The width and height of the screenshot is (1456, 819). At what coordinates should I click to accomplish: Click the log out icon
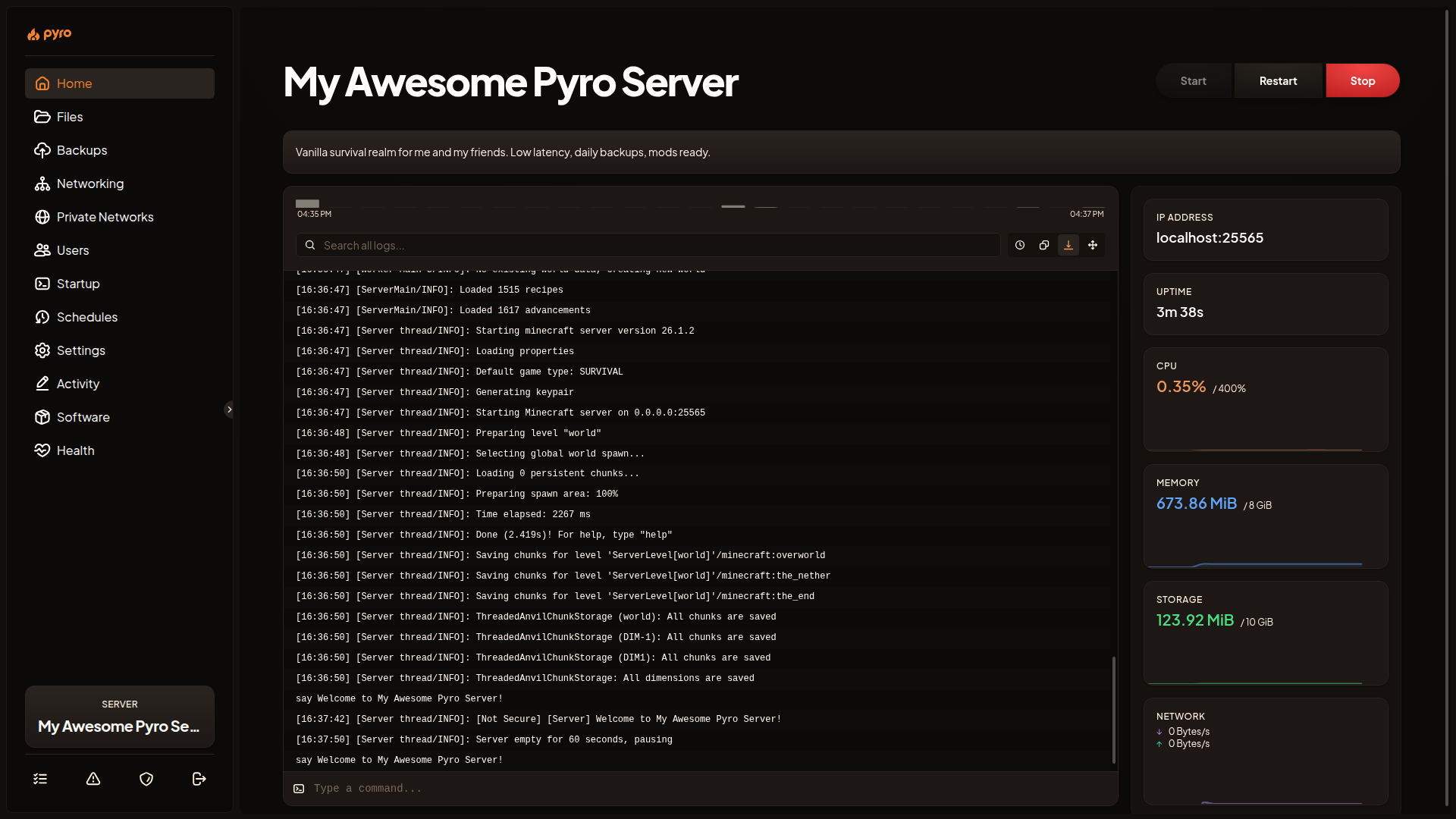point(199,779)
